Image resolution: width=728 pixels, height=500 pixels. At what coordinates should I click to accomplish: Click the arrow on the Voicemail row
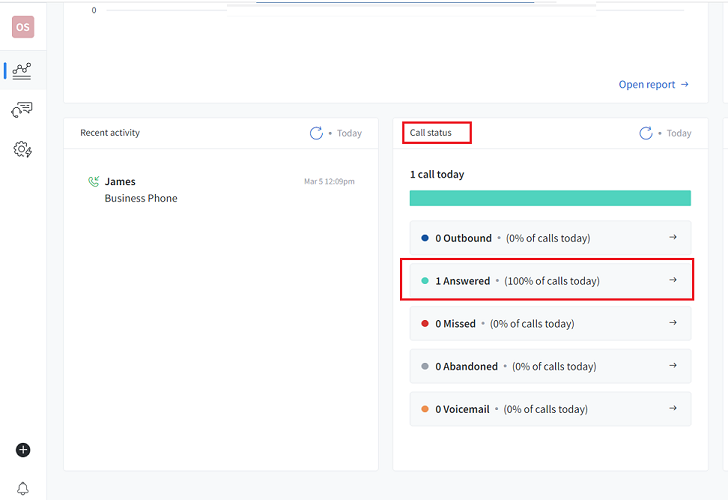click(673, 408)
